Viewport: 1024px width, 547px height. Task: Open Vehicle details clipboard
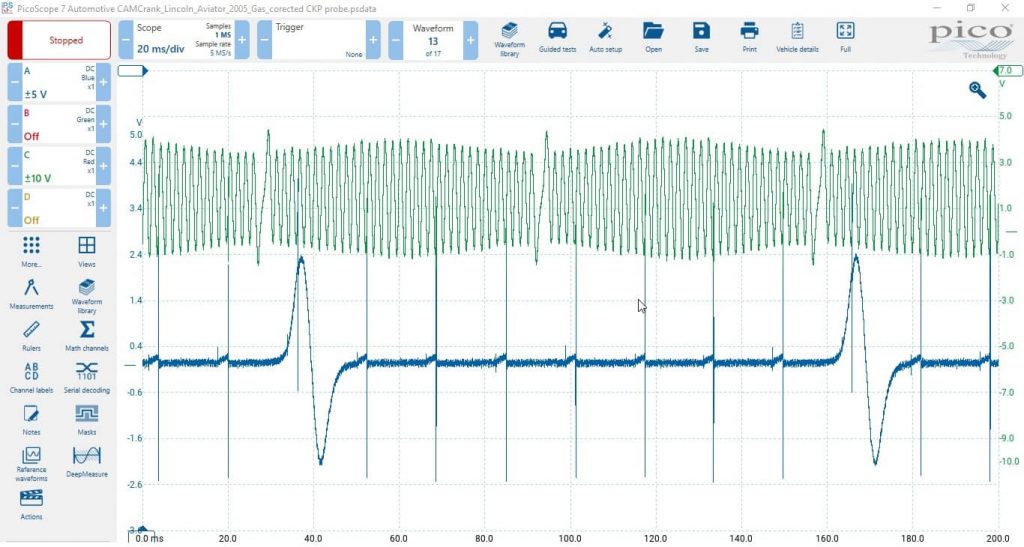(x=797, y=38)
